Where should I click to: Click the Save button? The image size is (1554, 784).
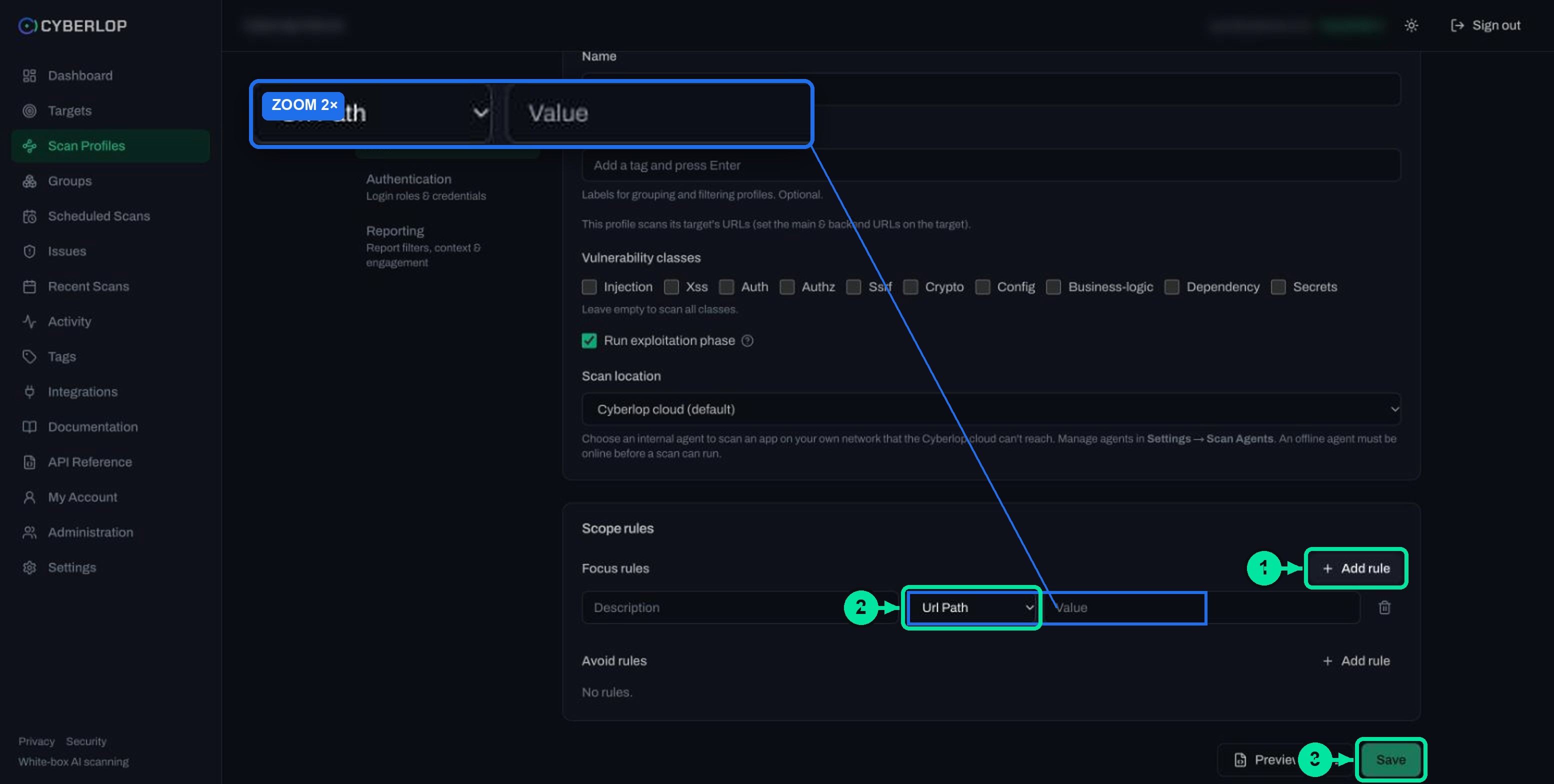[1390, 759]
